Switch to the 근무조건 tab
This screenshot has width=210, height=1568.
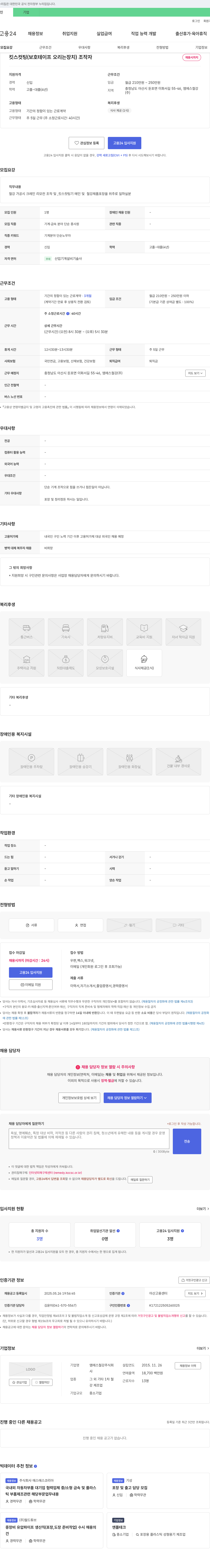click(x=45, y=47)
